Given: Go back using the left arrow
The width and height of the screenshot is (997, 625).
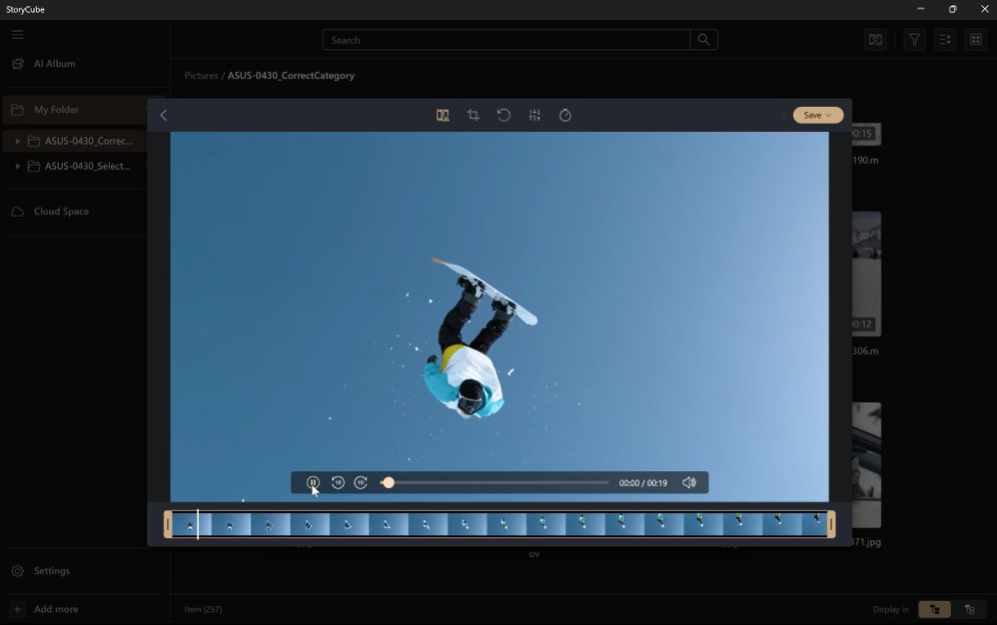Looking at the screenshot, I should click(164, 115).
